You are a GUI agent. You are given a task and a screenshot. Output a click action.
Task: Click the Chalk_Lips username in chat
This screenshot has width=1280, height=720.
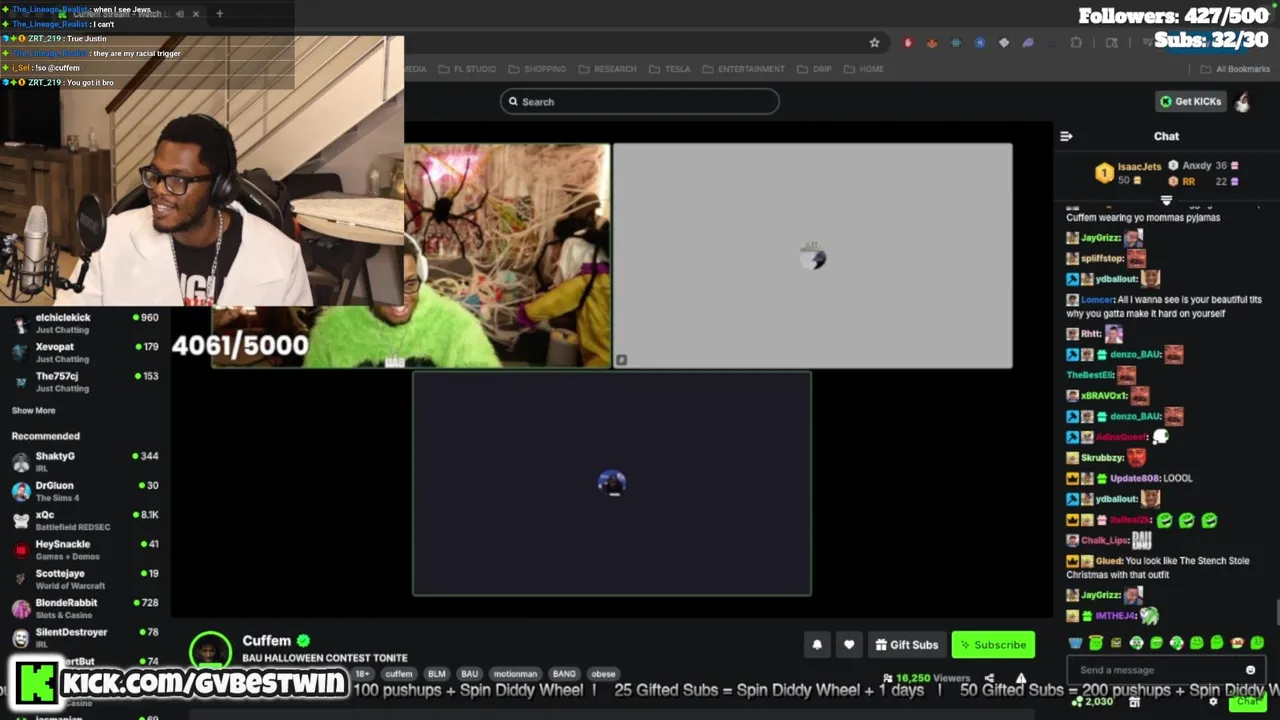point(1104,540)
